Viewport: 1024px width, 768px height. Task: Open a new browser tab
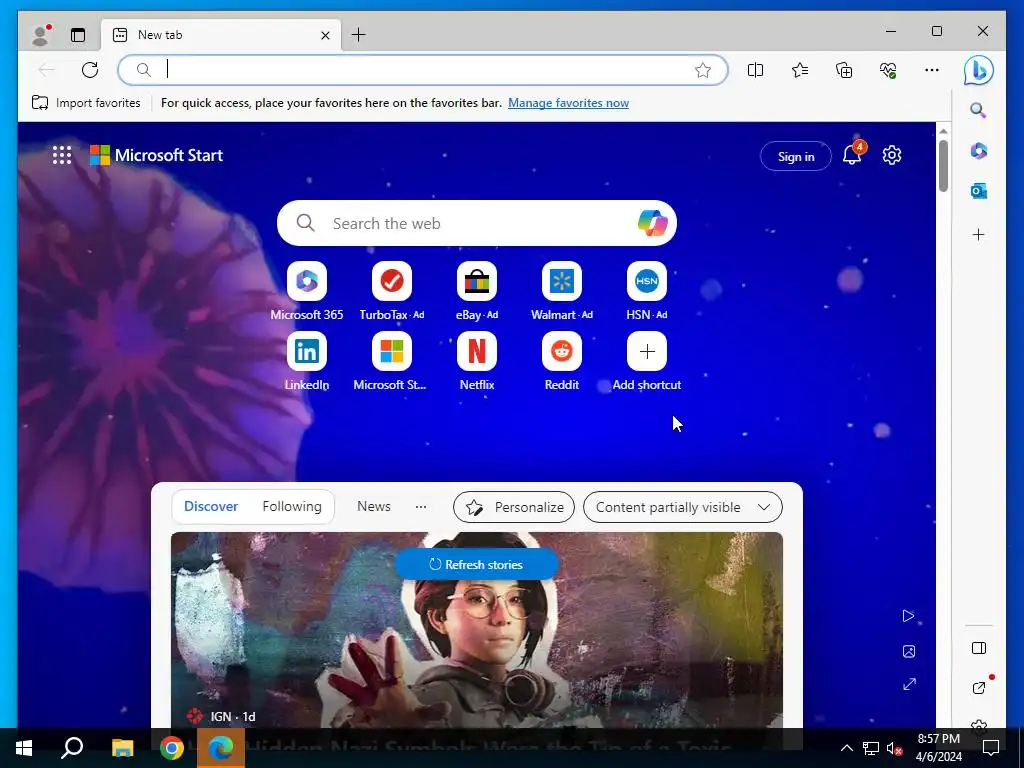coord(359,35)
